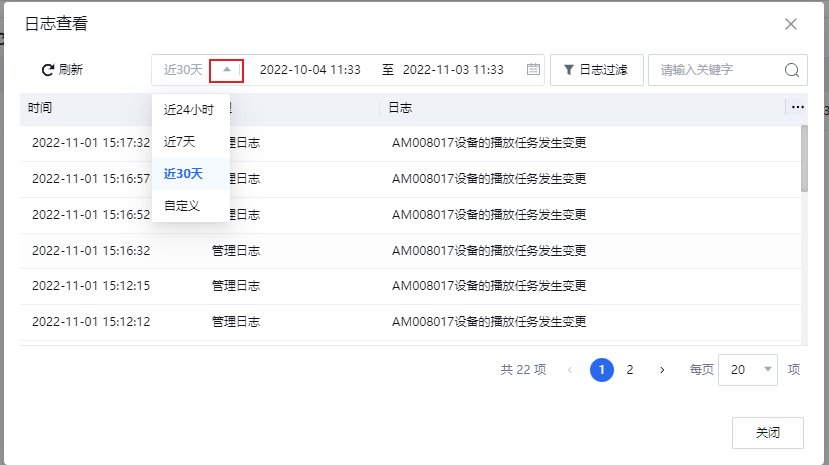The height and width of the screenshot is (465, 829).
Task: Go to next page arrow
Action: tap(662, 369)
